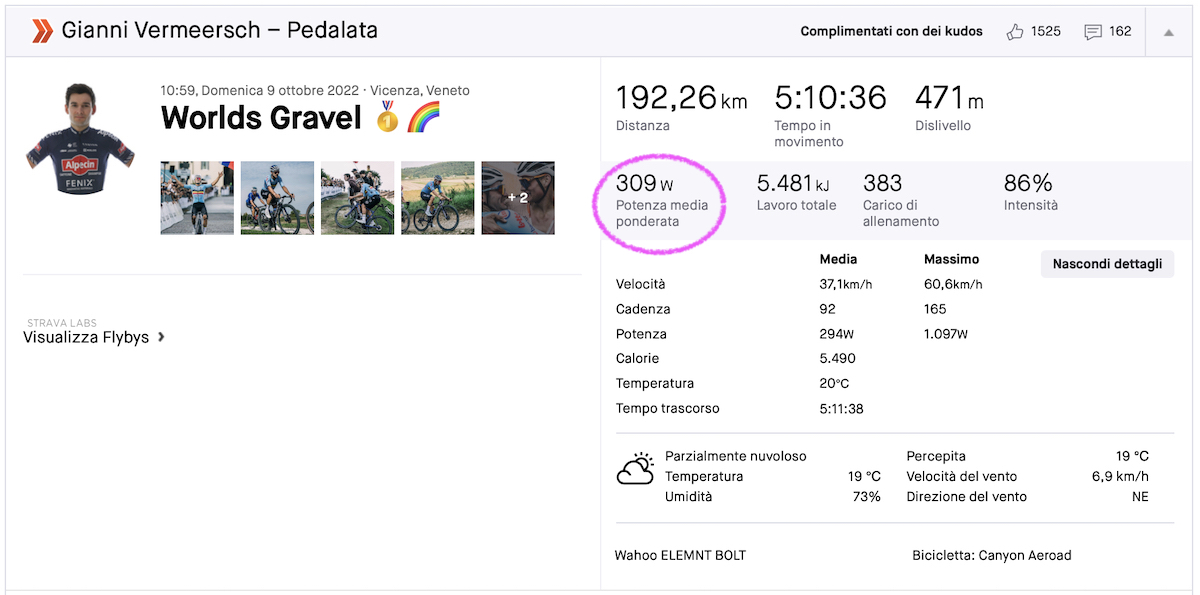Click the partly cloudy weather icon
Viewport: 1200px width, 595px height.
(x=636, y=467)
